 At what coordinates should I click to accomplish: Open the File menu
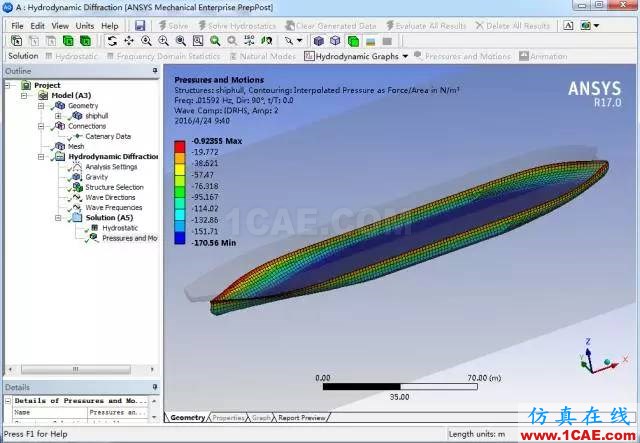tap(17, 26)
